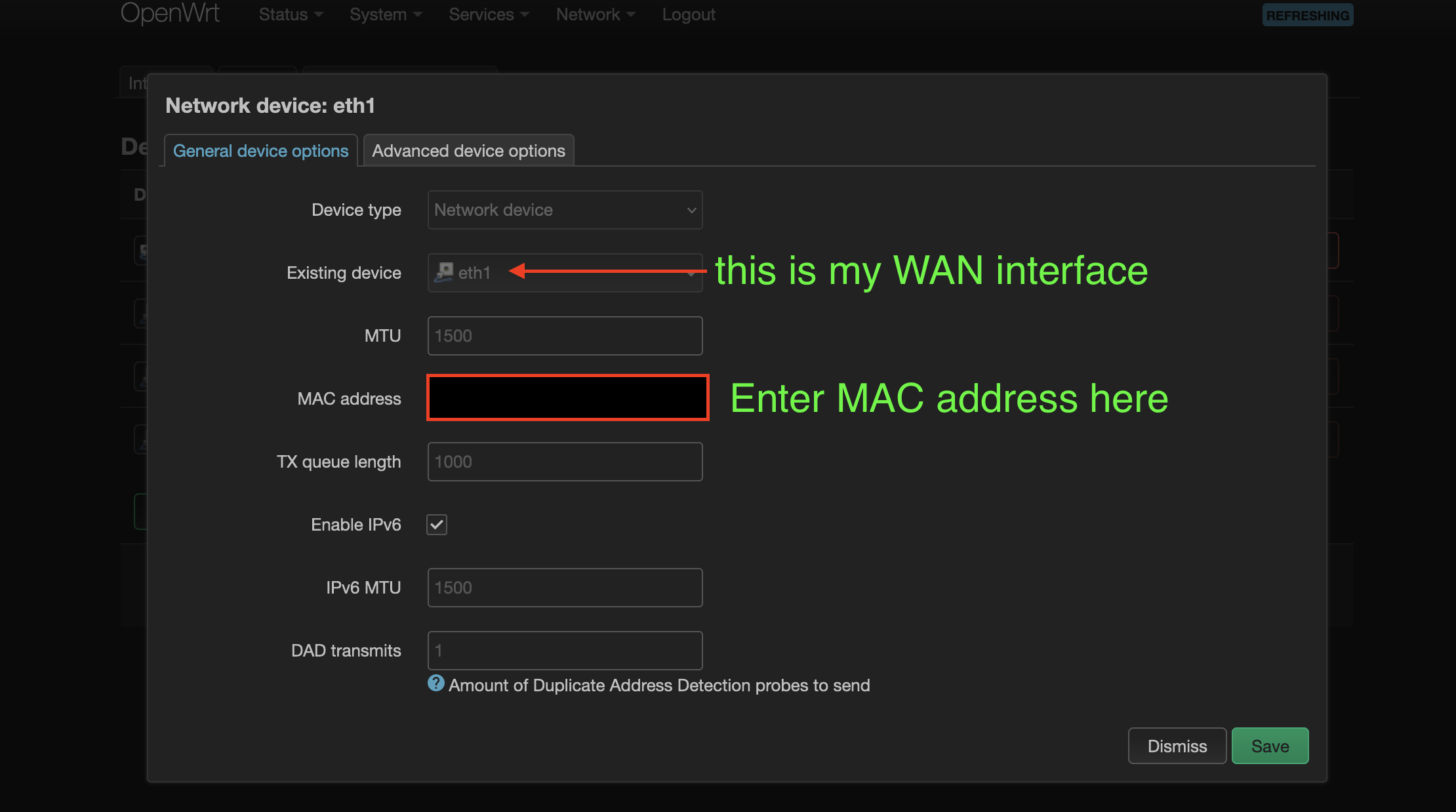1456x812 pixels.
Task: Expand the Network menu
Action: point(595,14)
